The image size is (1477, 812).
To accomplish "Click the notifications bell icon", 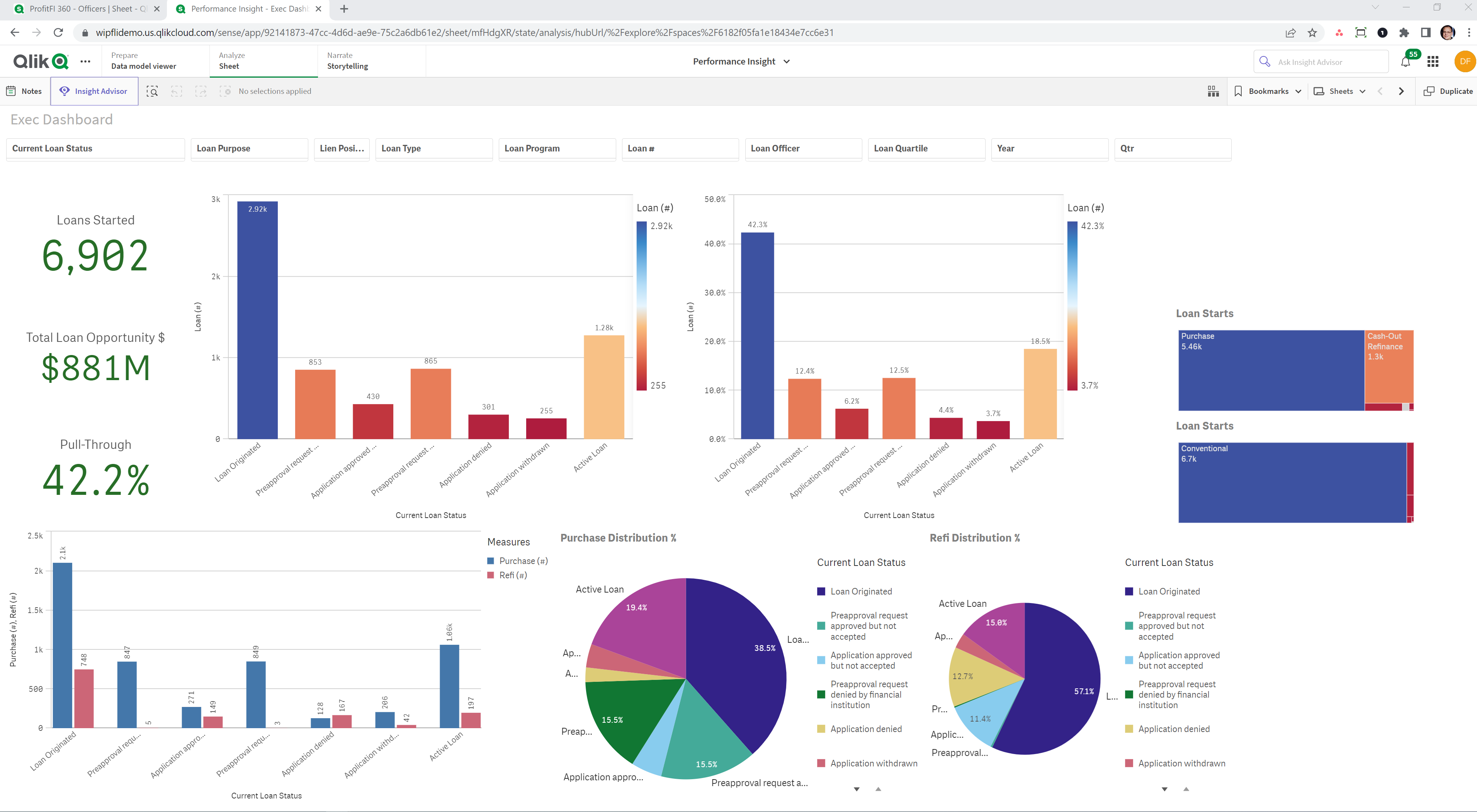I will 1405,62.
